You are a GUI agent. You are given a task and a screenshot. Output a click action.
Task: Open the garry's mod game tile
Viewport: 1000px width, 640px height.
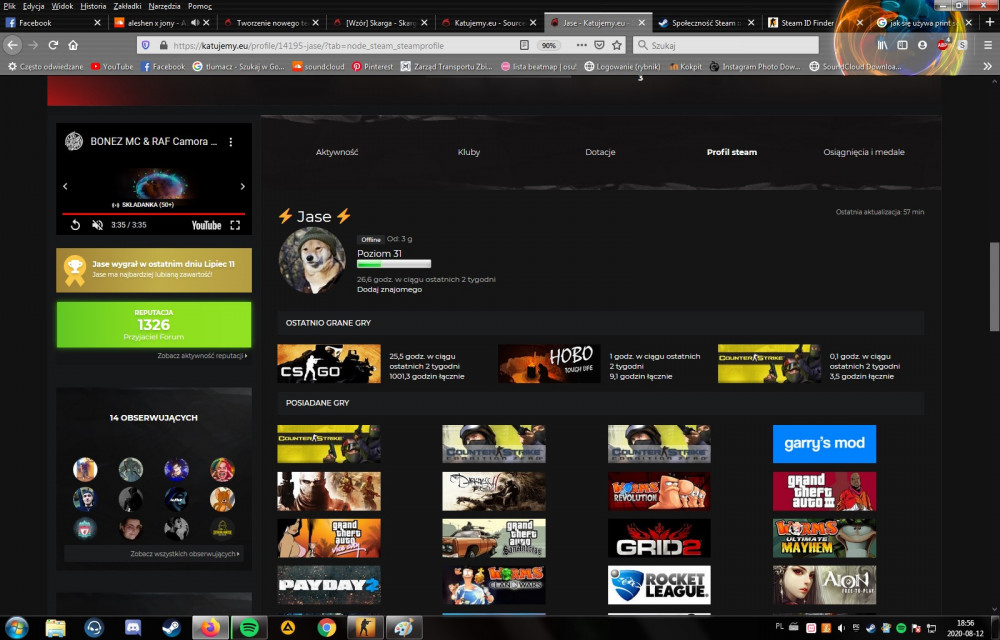pos(824,444)
